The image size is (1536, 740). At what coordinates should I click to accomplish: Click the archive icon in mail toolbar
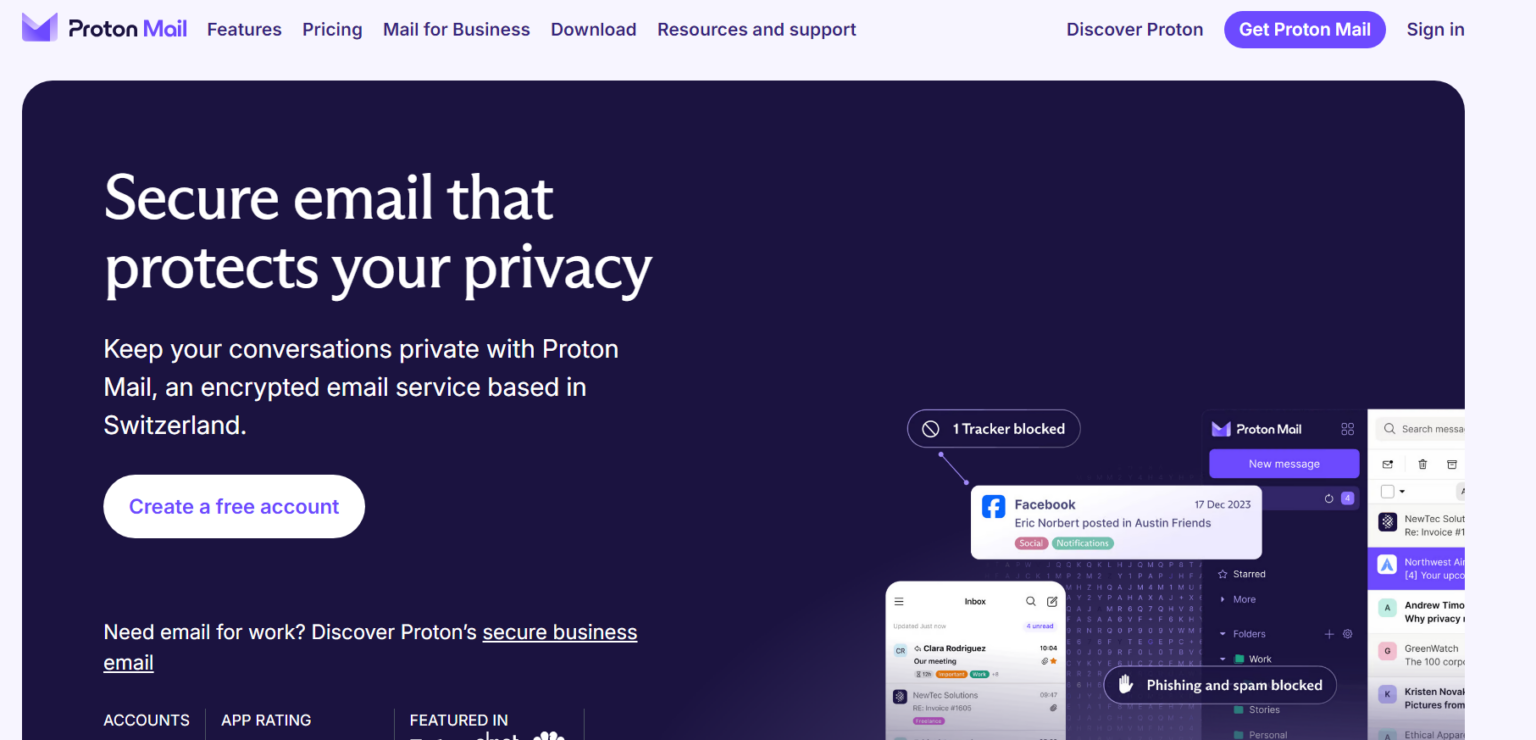(x=1452, y=464)
